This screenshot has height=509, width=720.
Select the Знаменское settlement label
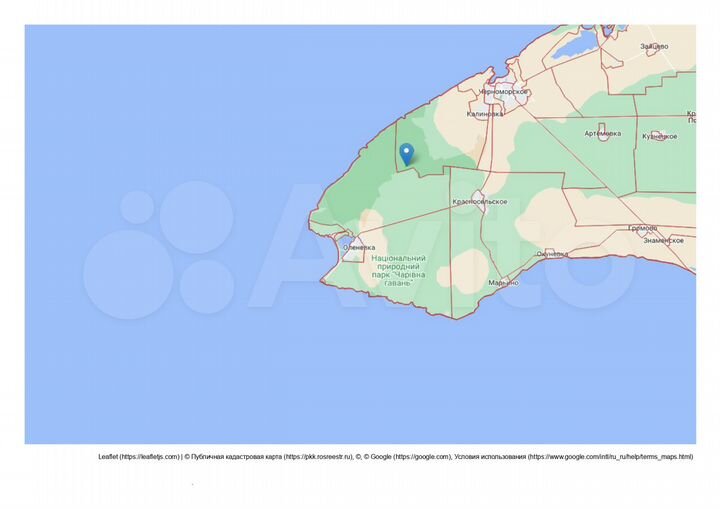663,241
